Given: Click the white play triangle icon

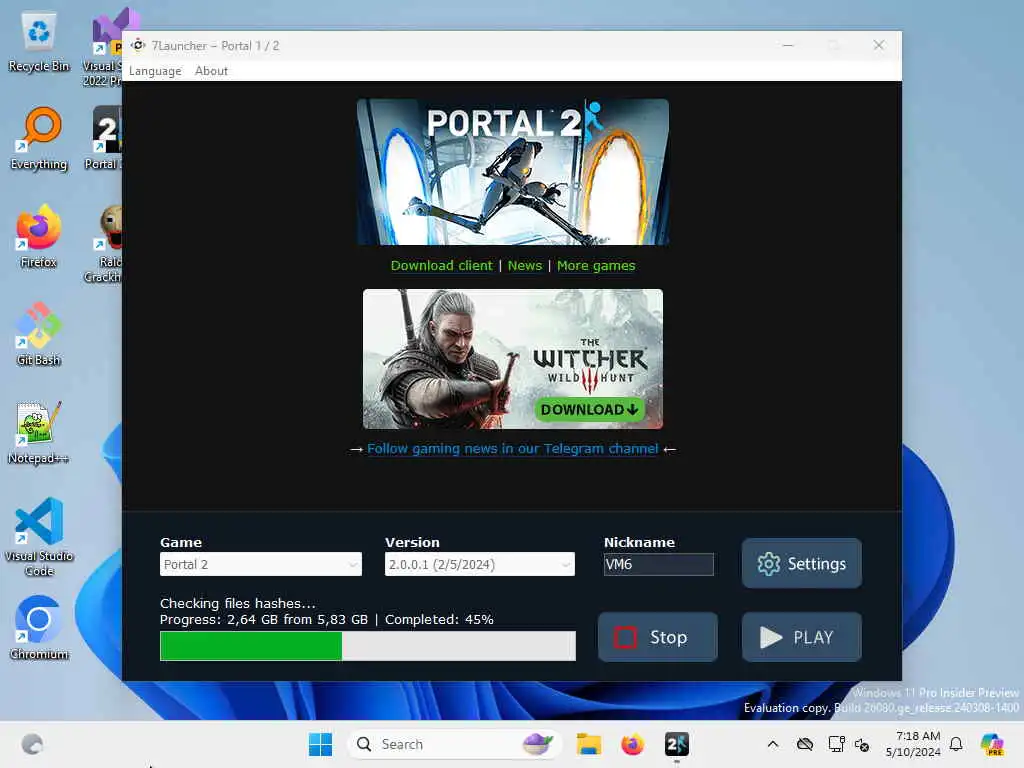Looking at the screenshot, I should [x=771, y=637].
